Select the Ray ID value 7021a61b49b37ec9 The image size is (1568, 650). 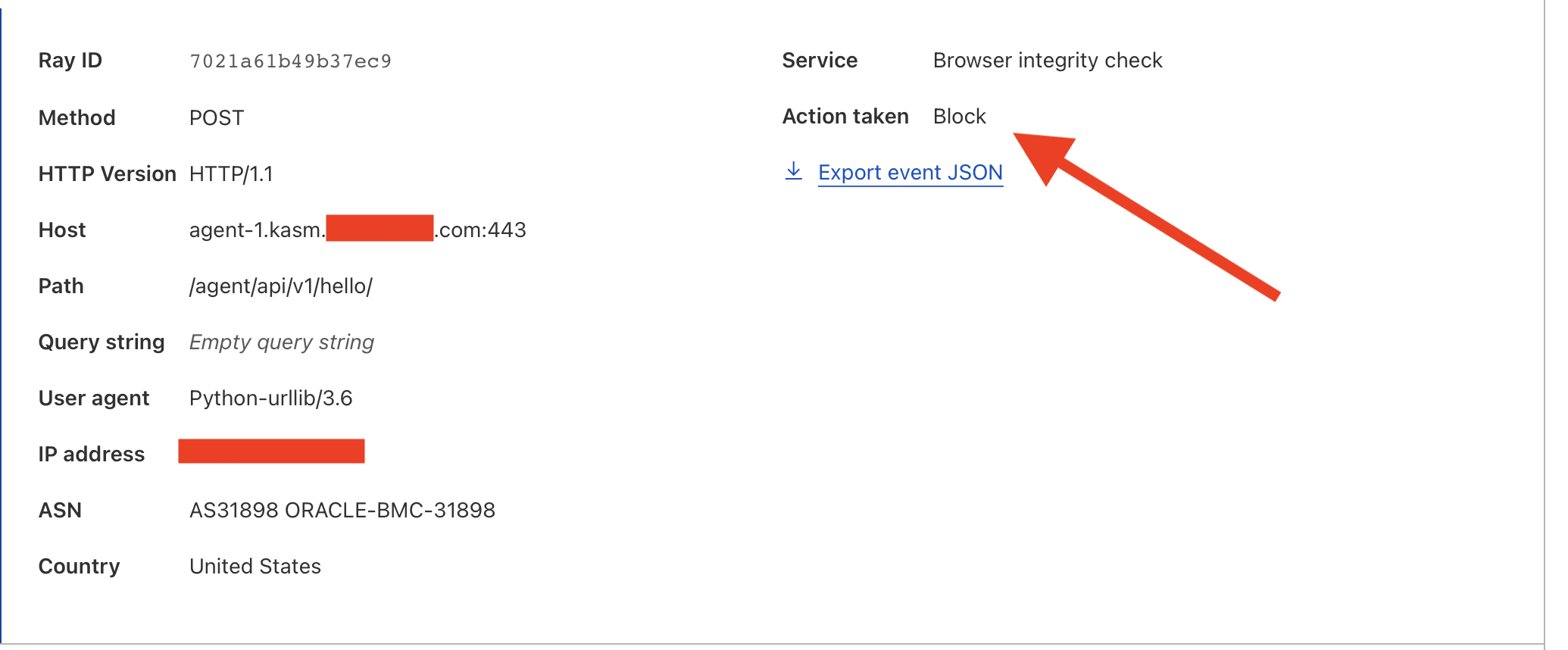292,61
